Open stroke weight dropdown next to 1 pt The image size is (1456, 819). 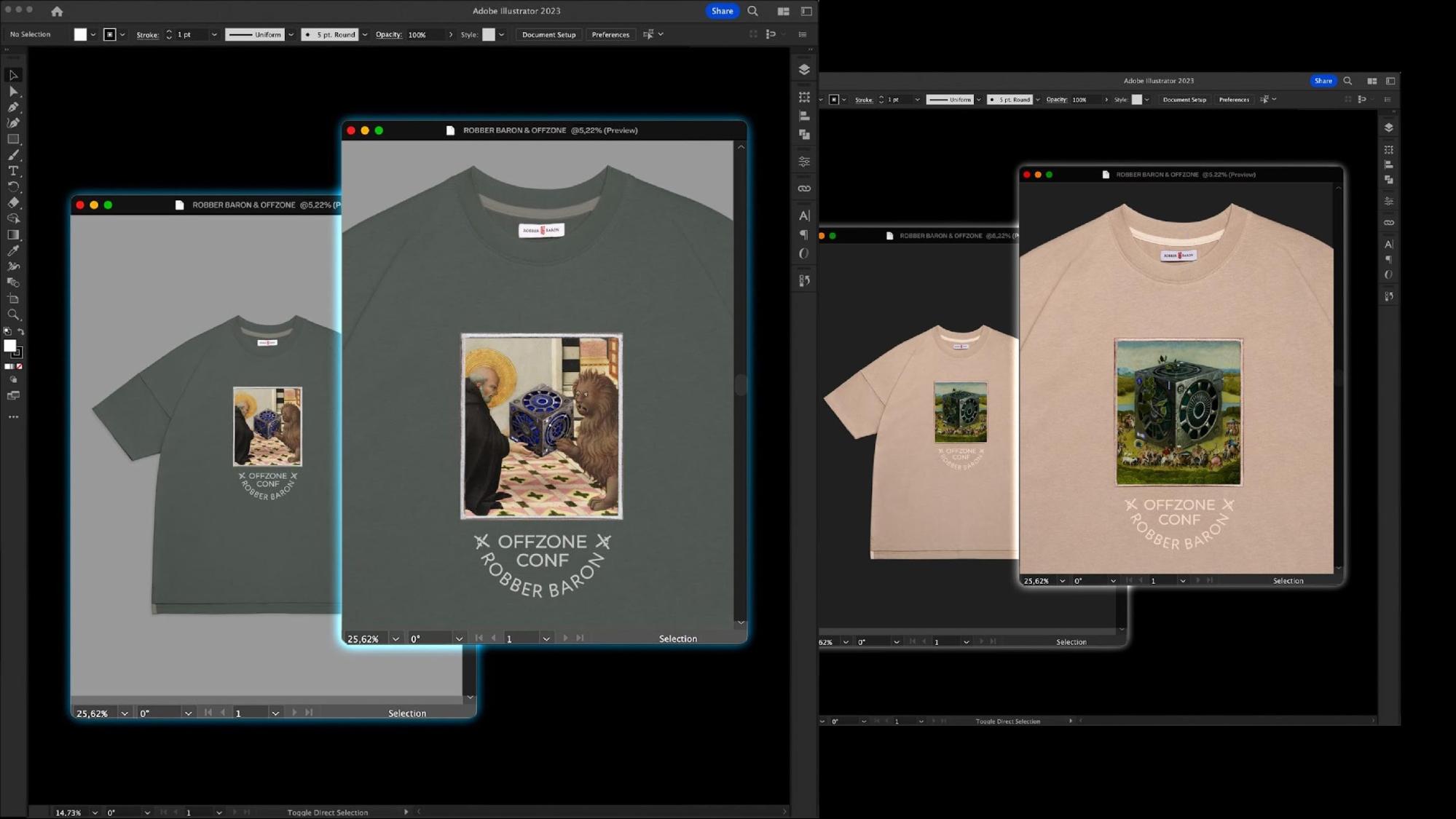(x=214, y=34)
